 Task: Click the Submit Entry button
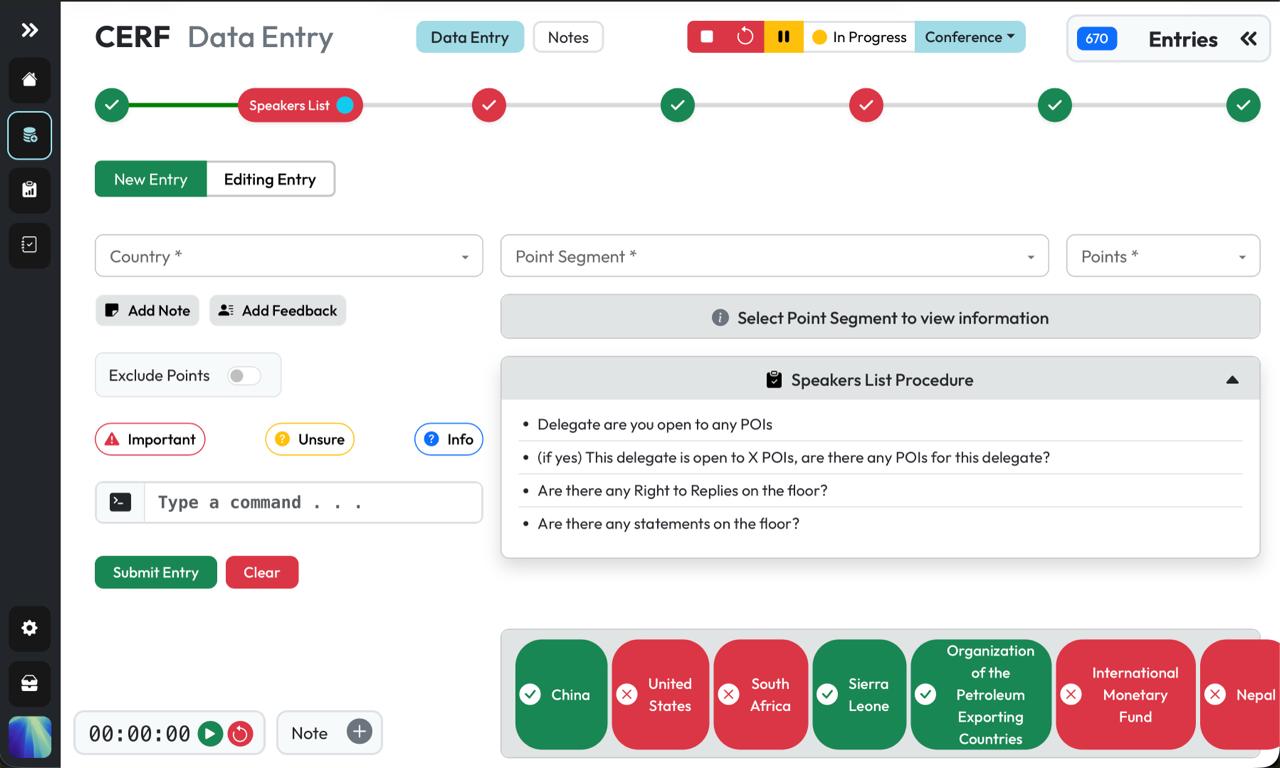155,572
